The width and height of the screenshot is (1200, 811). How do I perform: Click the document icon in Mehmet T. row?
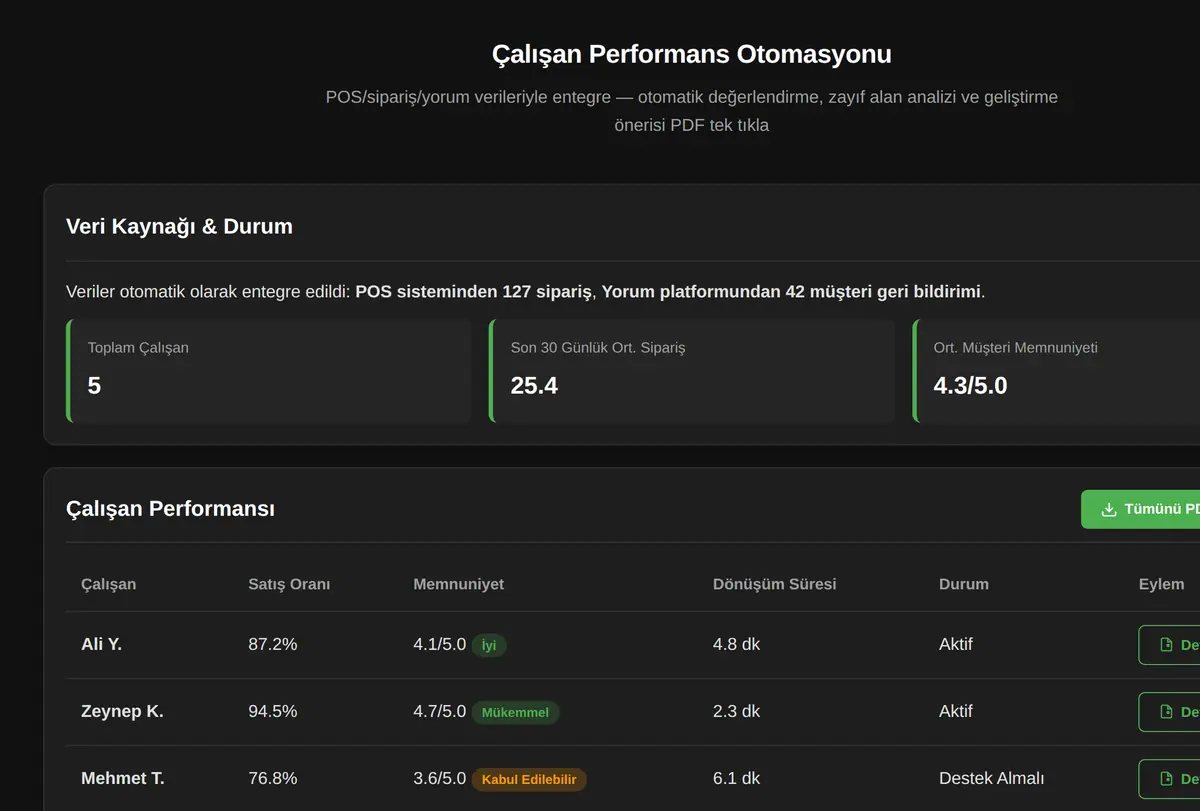click(x=1166, y=779)
